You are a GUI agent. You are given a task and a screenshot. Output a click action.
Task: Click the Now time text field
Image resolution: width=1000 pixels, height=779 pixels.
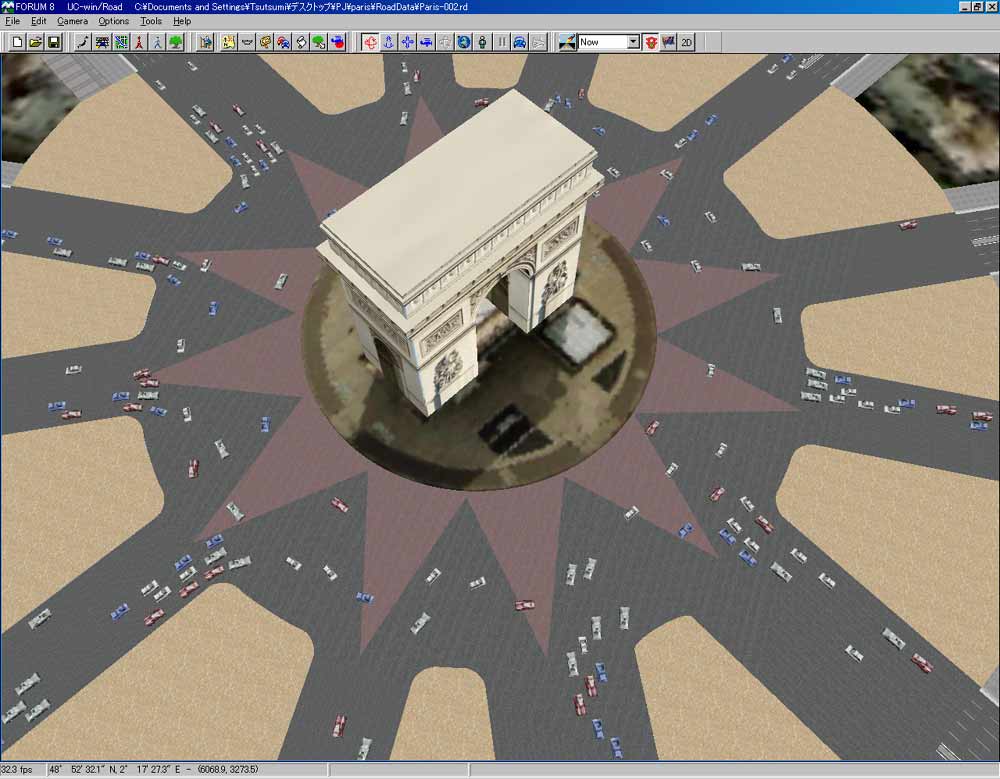point(603,42)
